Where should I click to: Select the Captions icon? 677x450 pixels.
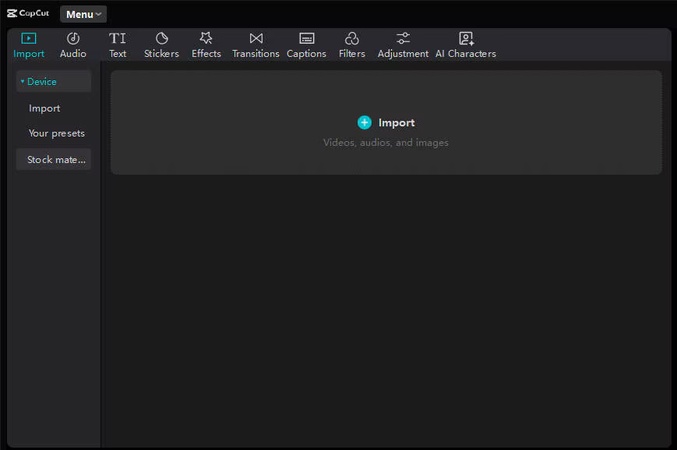pos(306,38)
